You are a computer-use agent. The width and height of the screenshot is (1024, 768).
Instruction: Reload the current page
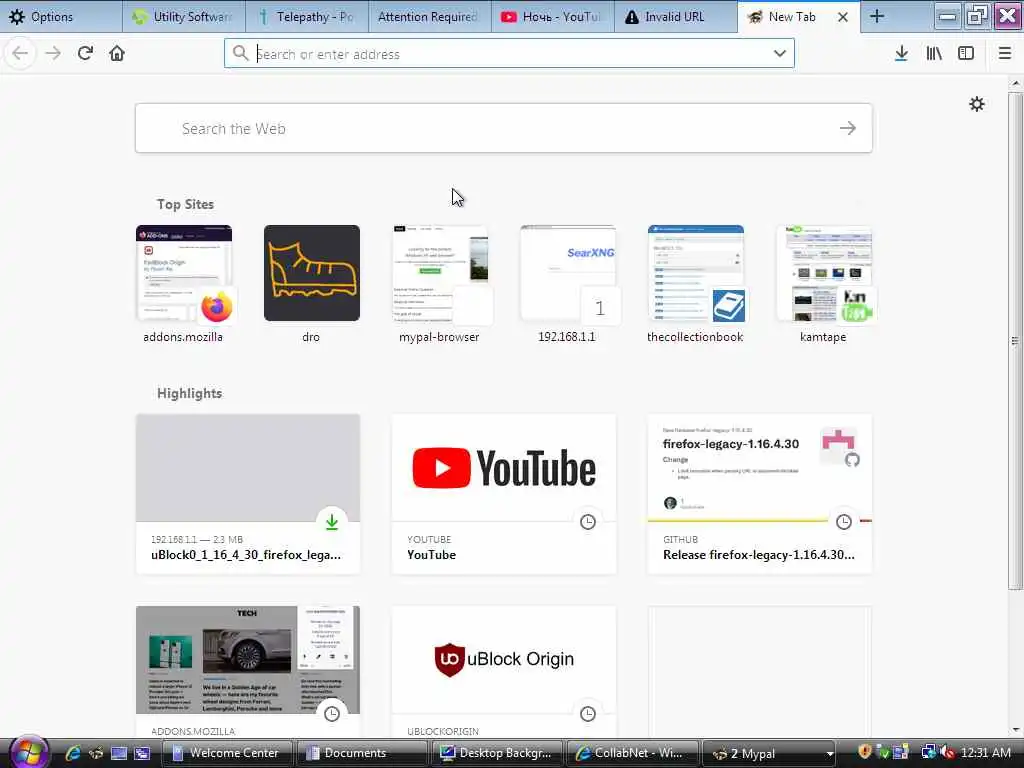click(x=85, y=54)
